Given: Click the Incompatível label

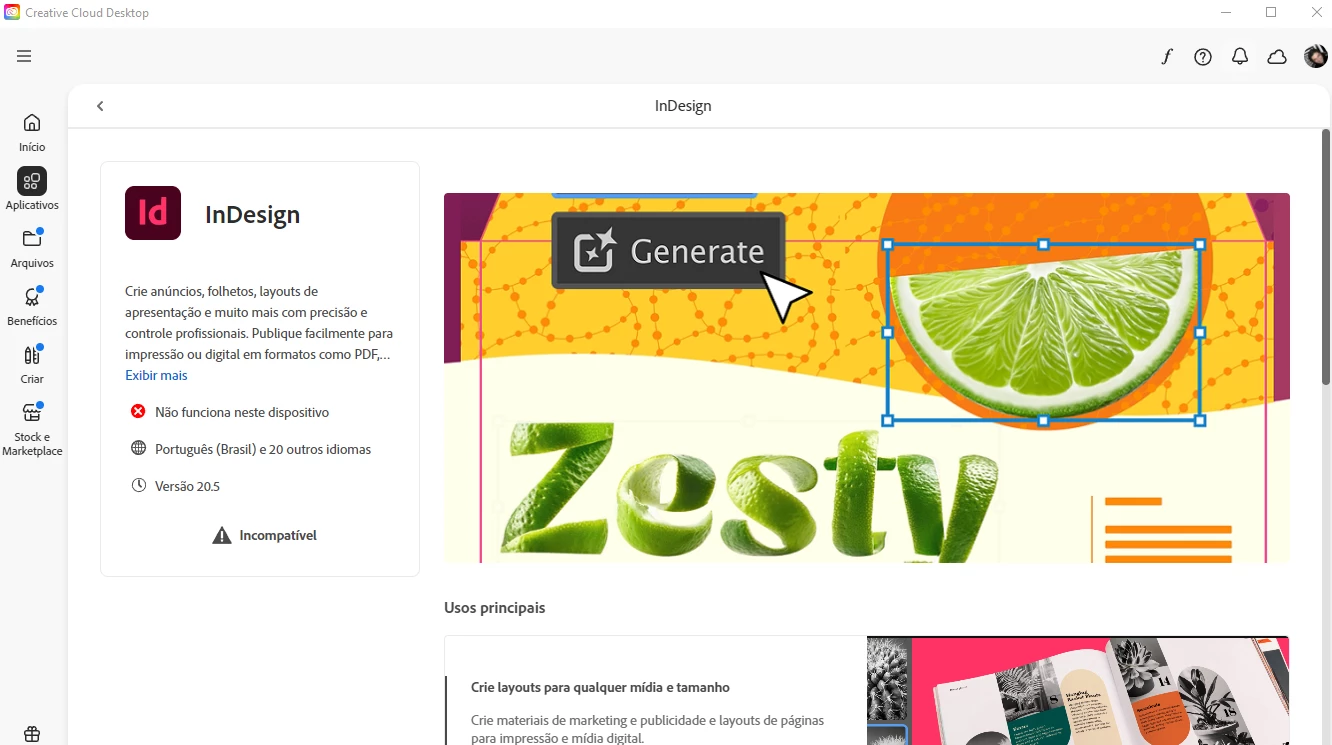Looking at the screenshot, I should click(278, 535).
